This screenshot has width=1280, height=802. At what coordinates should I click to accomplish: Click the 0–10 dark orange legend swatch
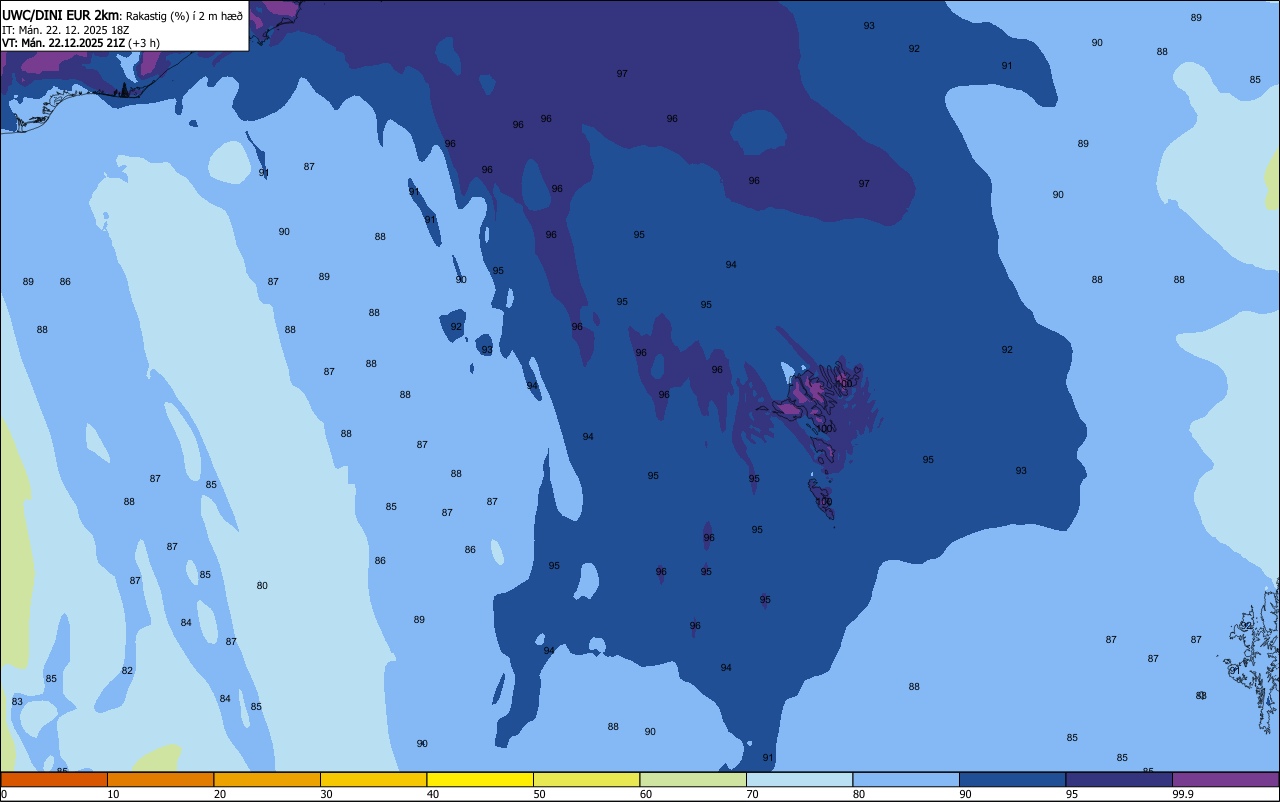(54, 779)
